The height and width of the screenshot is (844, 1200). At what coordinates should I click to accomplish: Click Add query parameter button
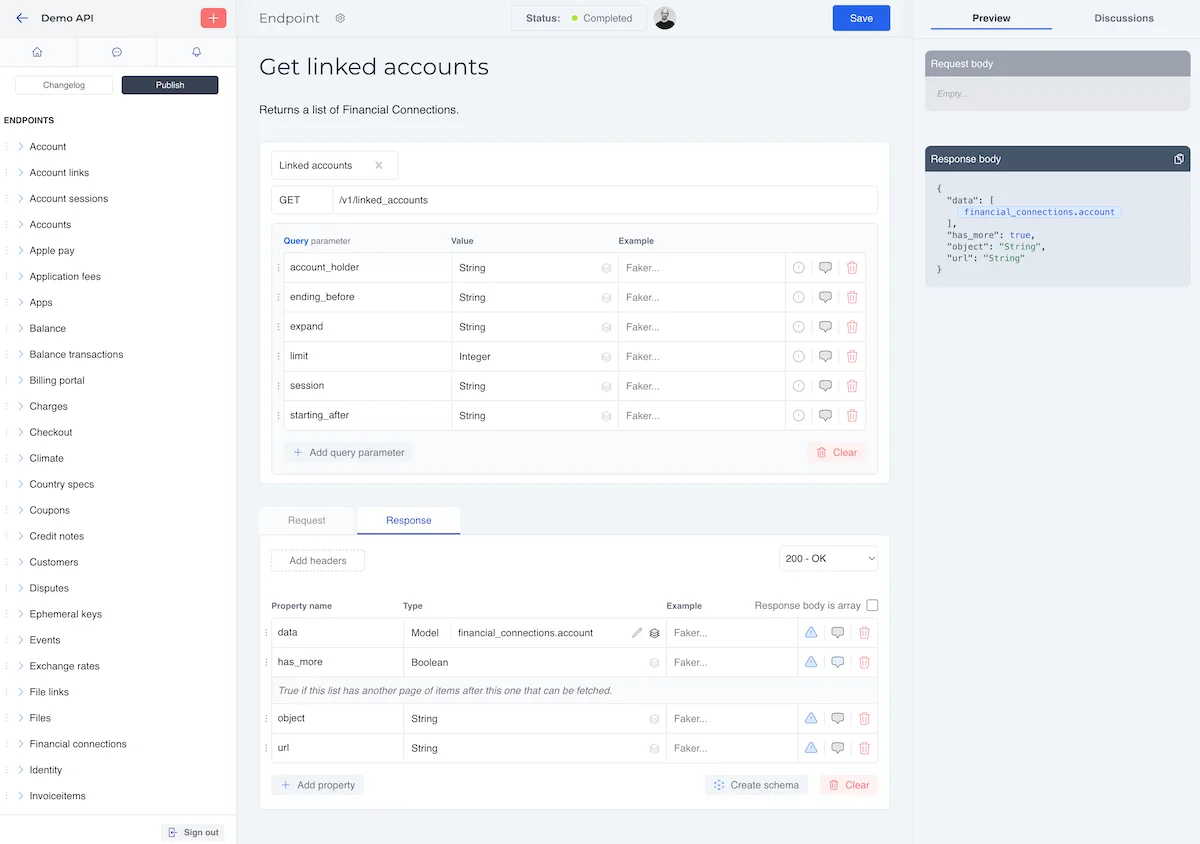coord(348,453)
